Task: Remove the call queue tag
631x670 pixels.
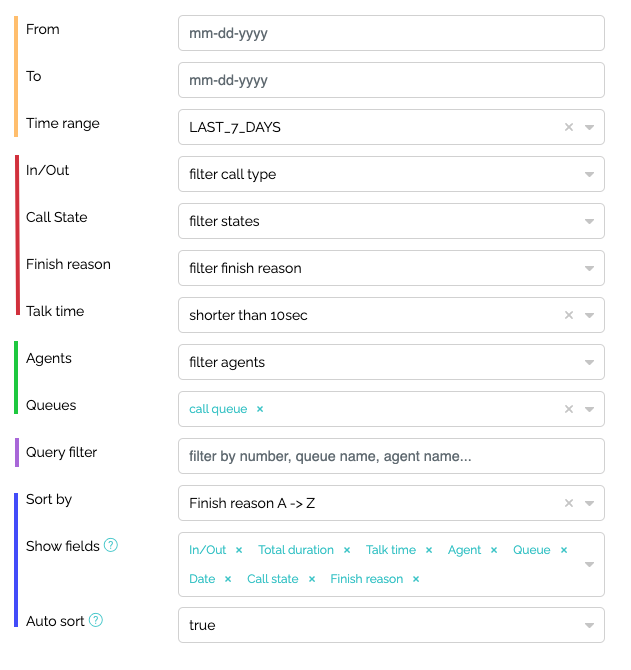Action: (x=260, y=409)
